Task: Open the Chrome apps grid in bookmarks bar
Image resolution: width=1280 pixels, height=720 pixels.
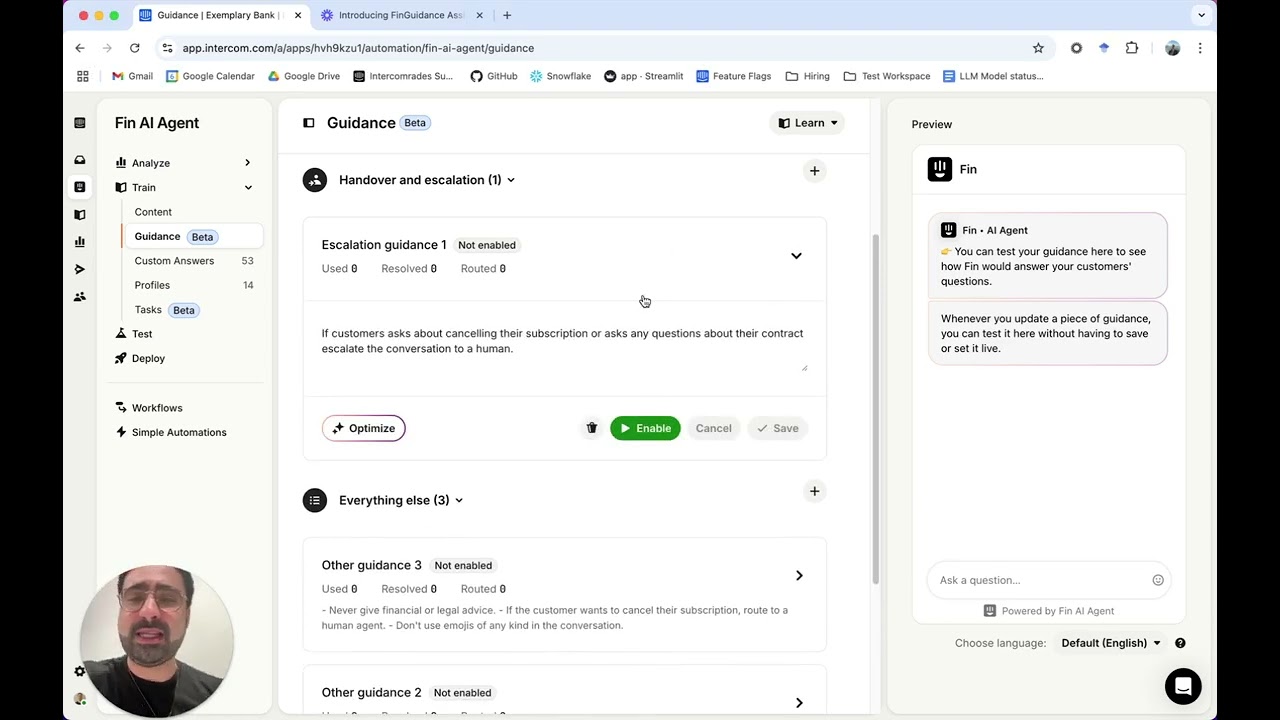Action: [x=83, y=76]
